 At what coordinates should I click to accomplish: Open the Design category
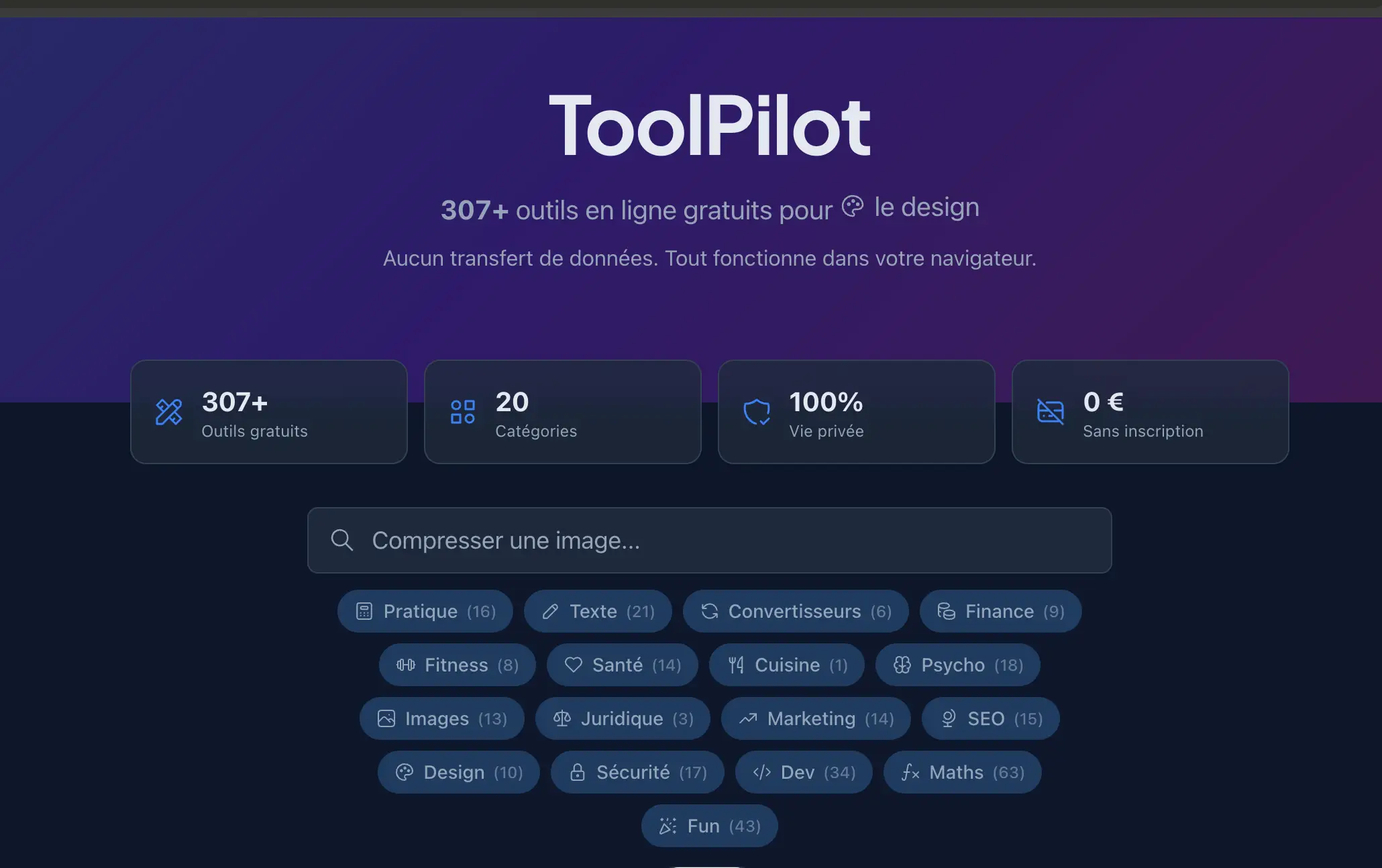coord(458,772)
